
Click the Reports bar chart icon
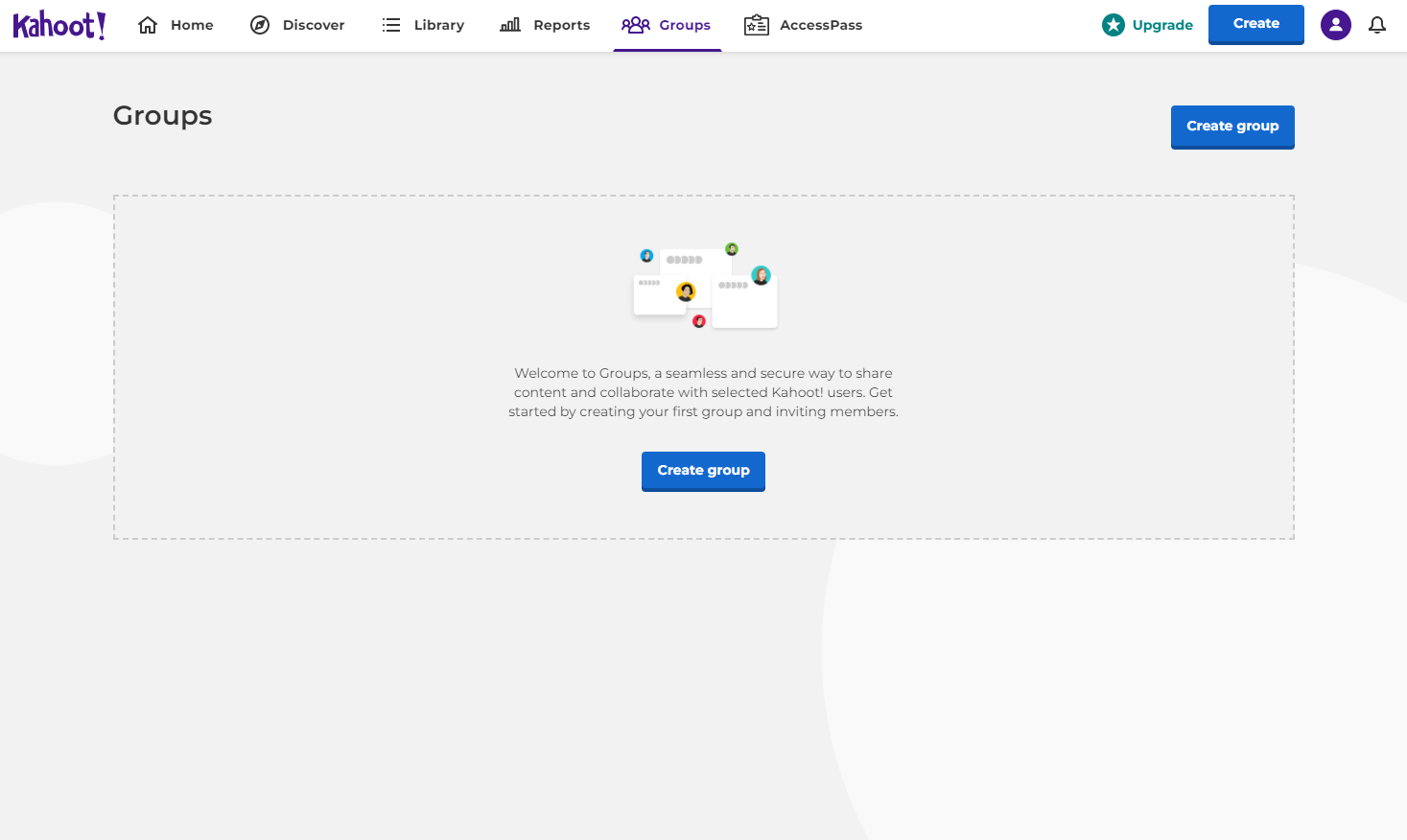click(510, 25)
